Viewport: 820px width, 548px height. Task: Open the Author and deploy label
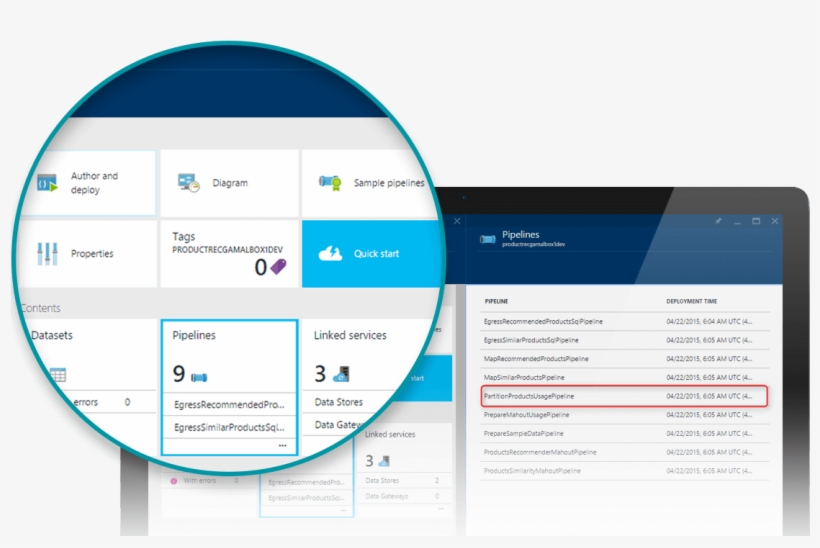[x=95, y=182]
